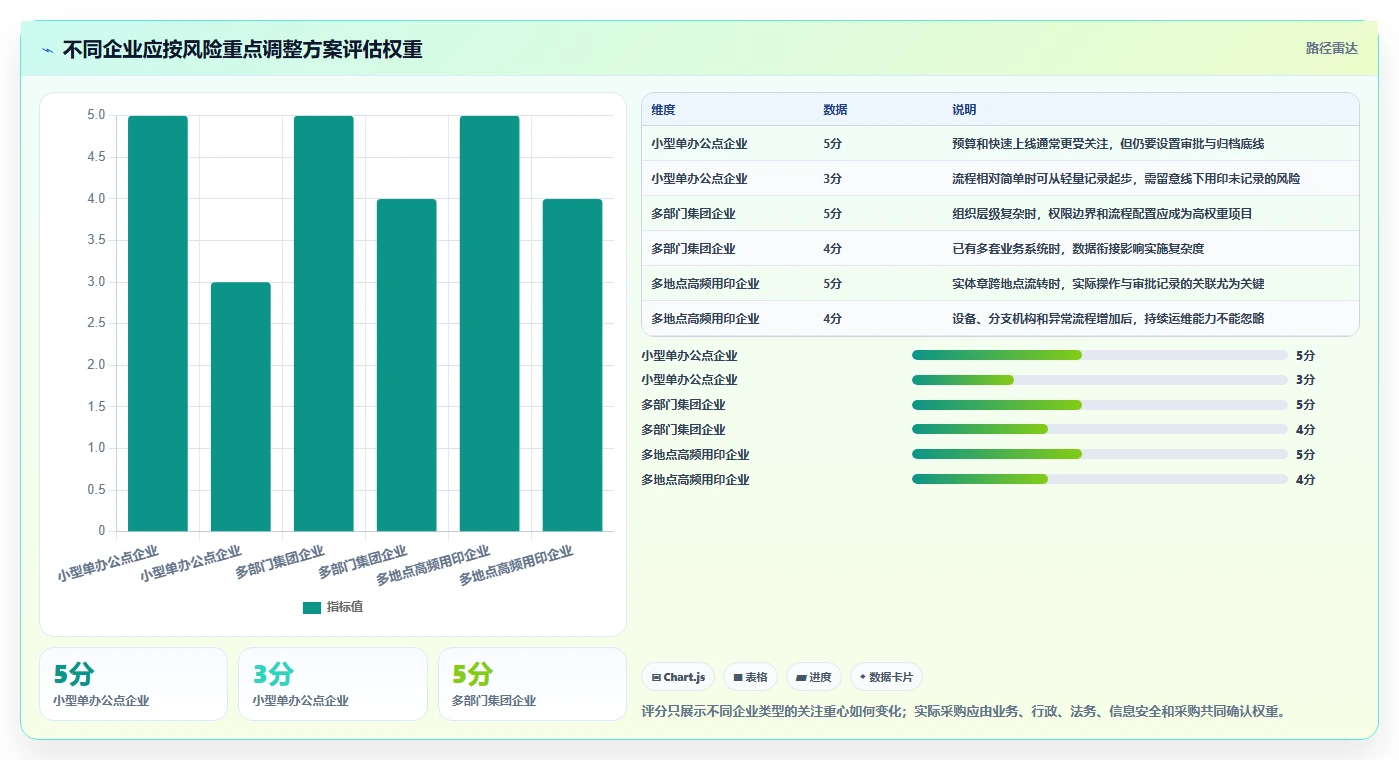Click the 多地点高频用印企业 chart bar reaching 5.0
The image size is (1399, 760).
coord(490,323)
